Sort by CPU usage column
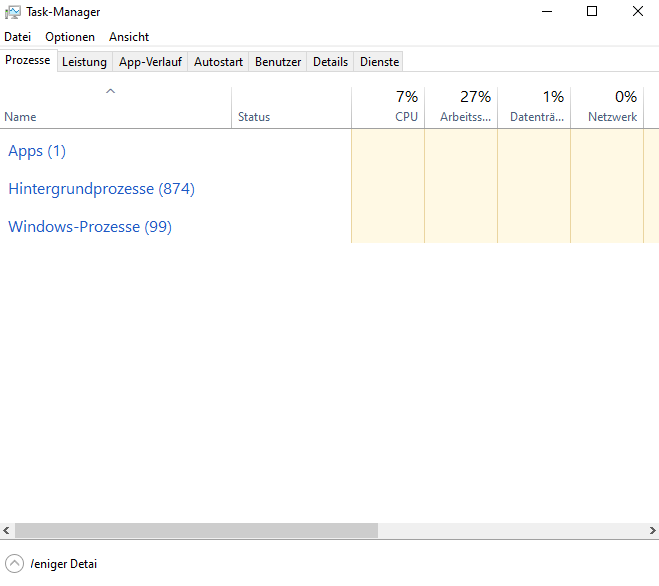 tap(388, 107)
